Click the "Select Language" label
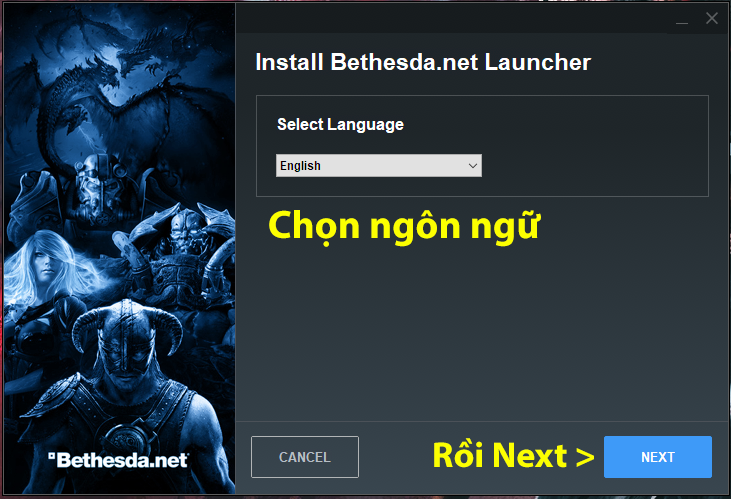The height and width of the screenshot is (499, 731). tap(340, 125)
